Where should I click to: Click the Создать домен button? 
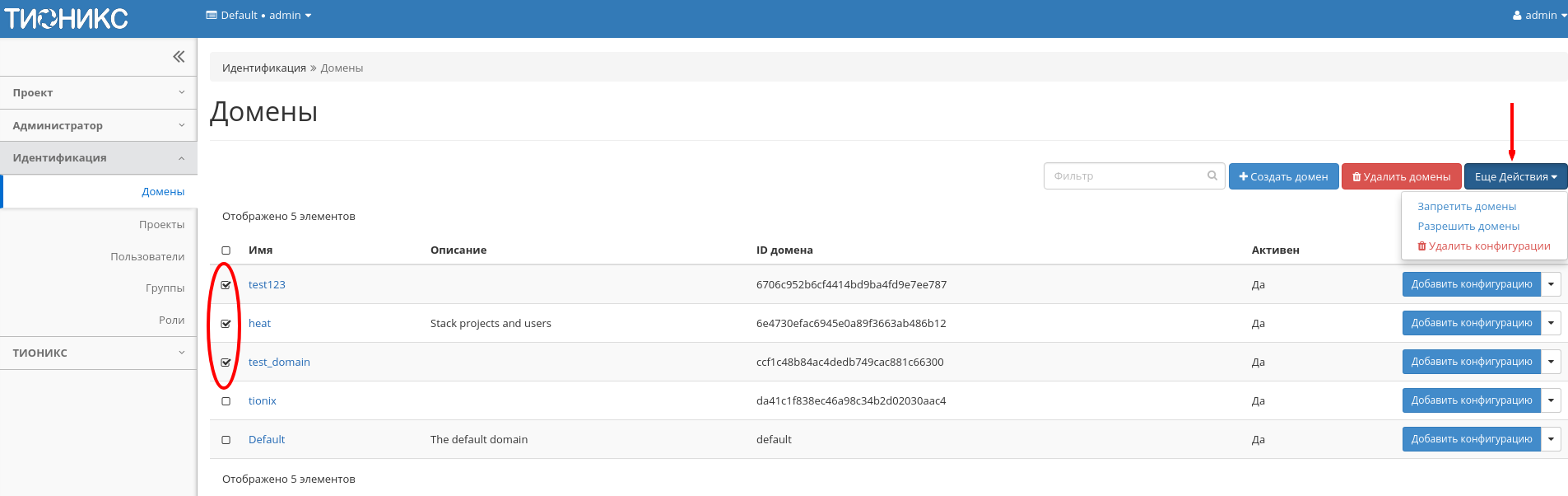pos(1283,176)
